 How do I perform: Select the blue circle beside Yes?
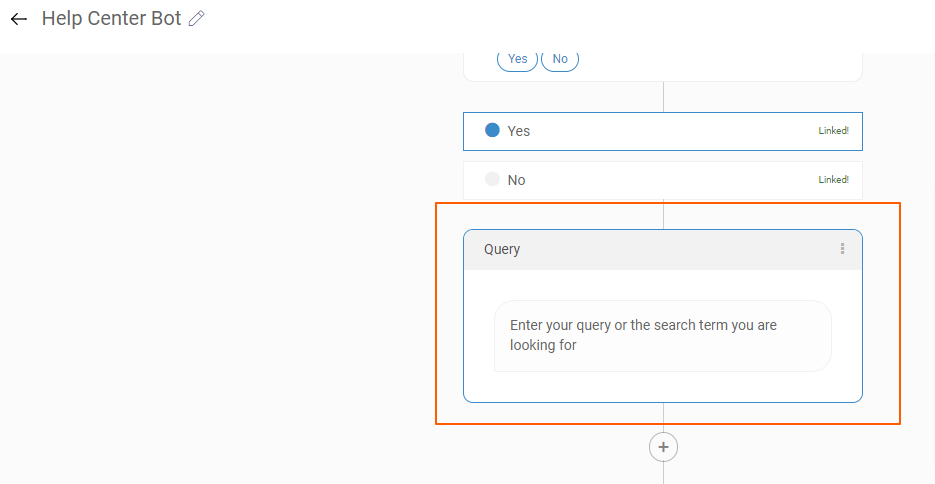[x=492, y=130]
